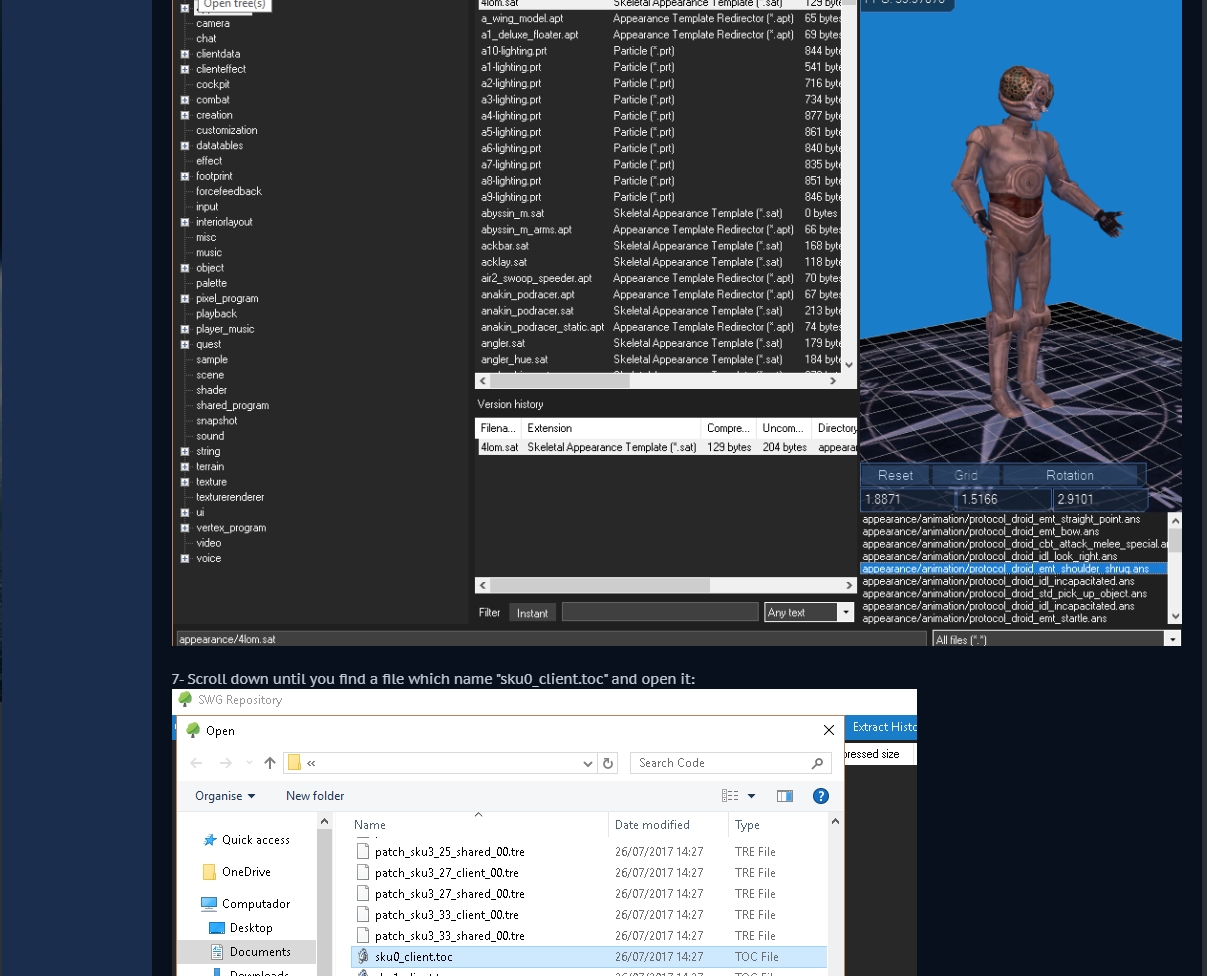Expand the voice tree node
The width and height of the screenshot is (1207, 976).
185,559
